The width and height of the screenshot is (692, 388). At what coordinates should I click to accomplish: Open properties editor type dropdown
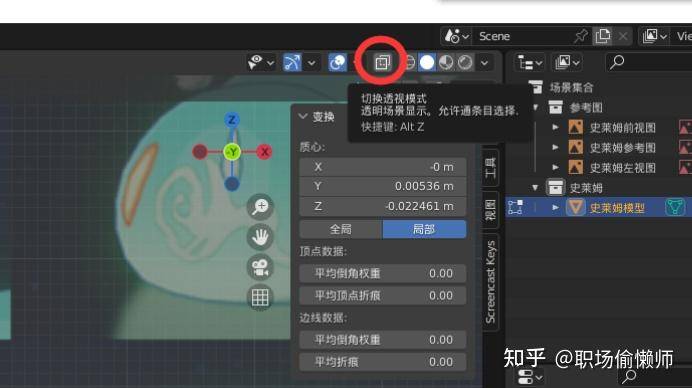[x=530, y=377]
